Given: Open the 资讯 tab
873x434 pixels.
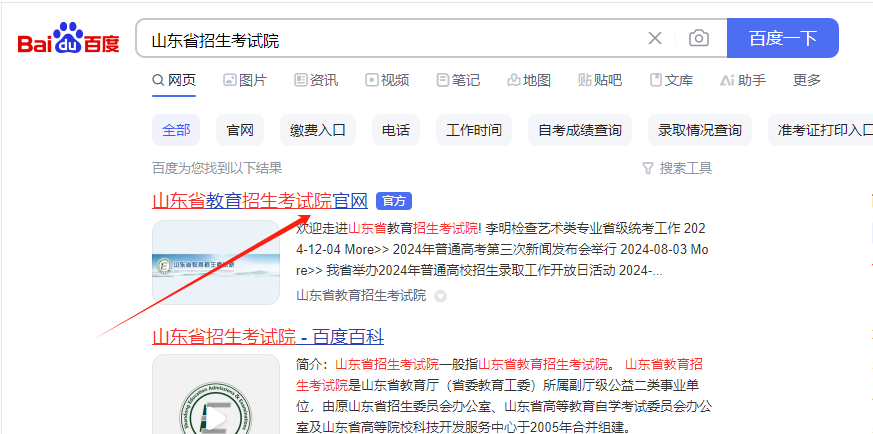Looking at the screenshot, I should [316, 80].
